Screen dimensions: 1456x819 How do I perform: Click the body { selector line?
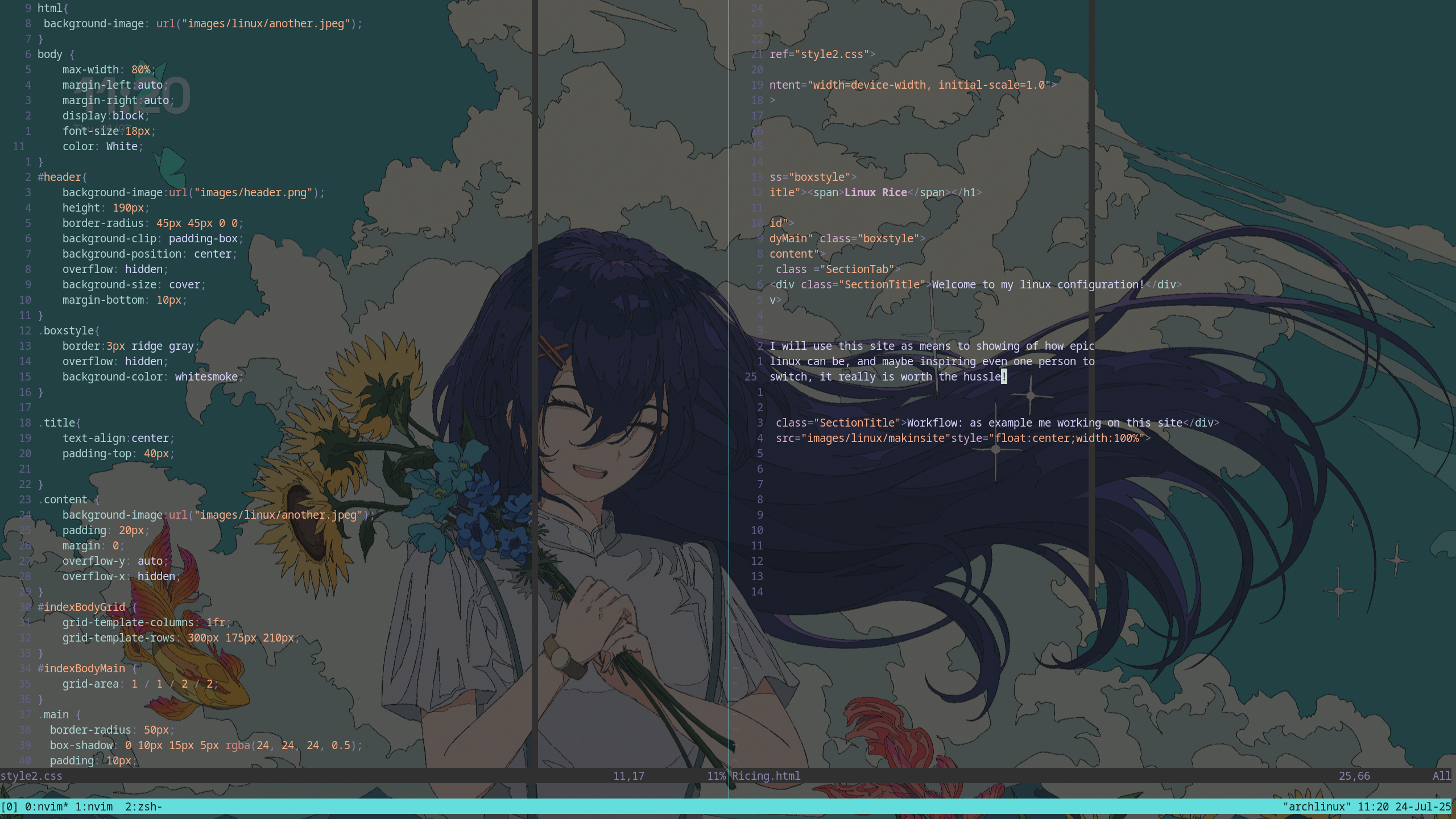tap(56, 54)
